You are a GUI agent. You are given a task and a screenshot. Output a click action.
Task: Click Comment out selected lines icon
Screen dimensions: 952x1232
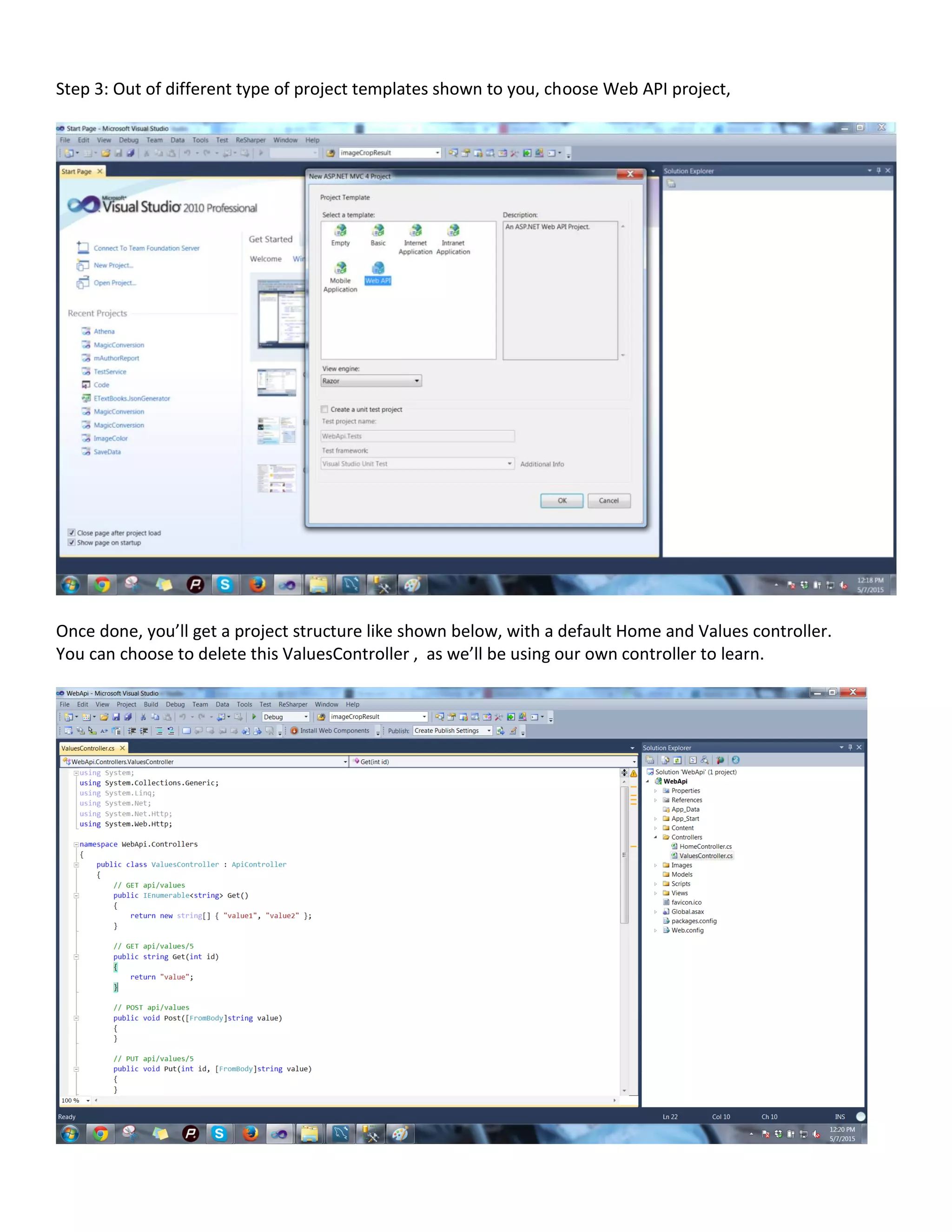[159, 730]
